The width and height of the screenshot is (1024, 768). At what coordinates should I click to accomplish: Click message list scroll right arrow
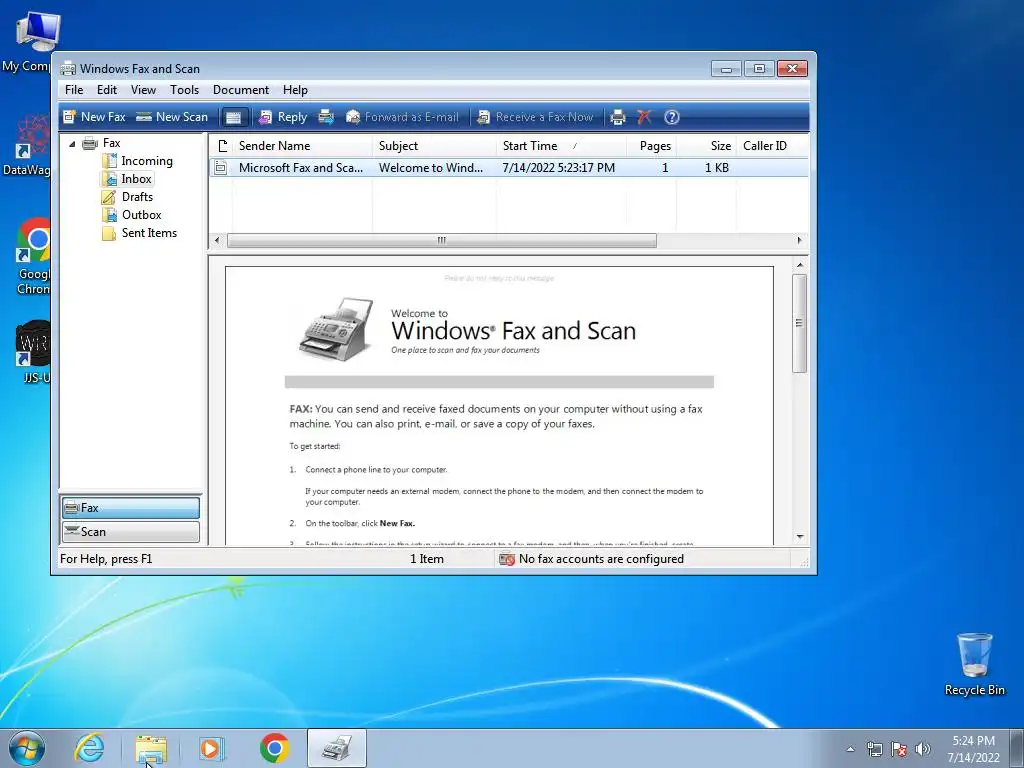(x=800, y=240)
